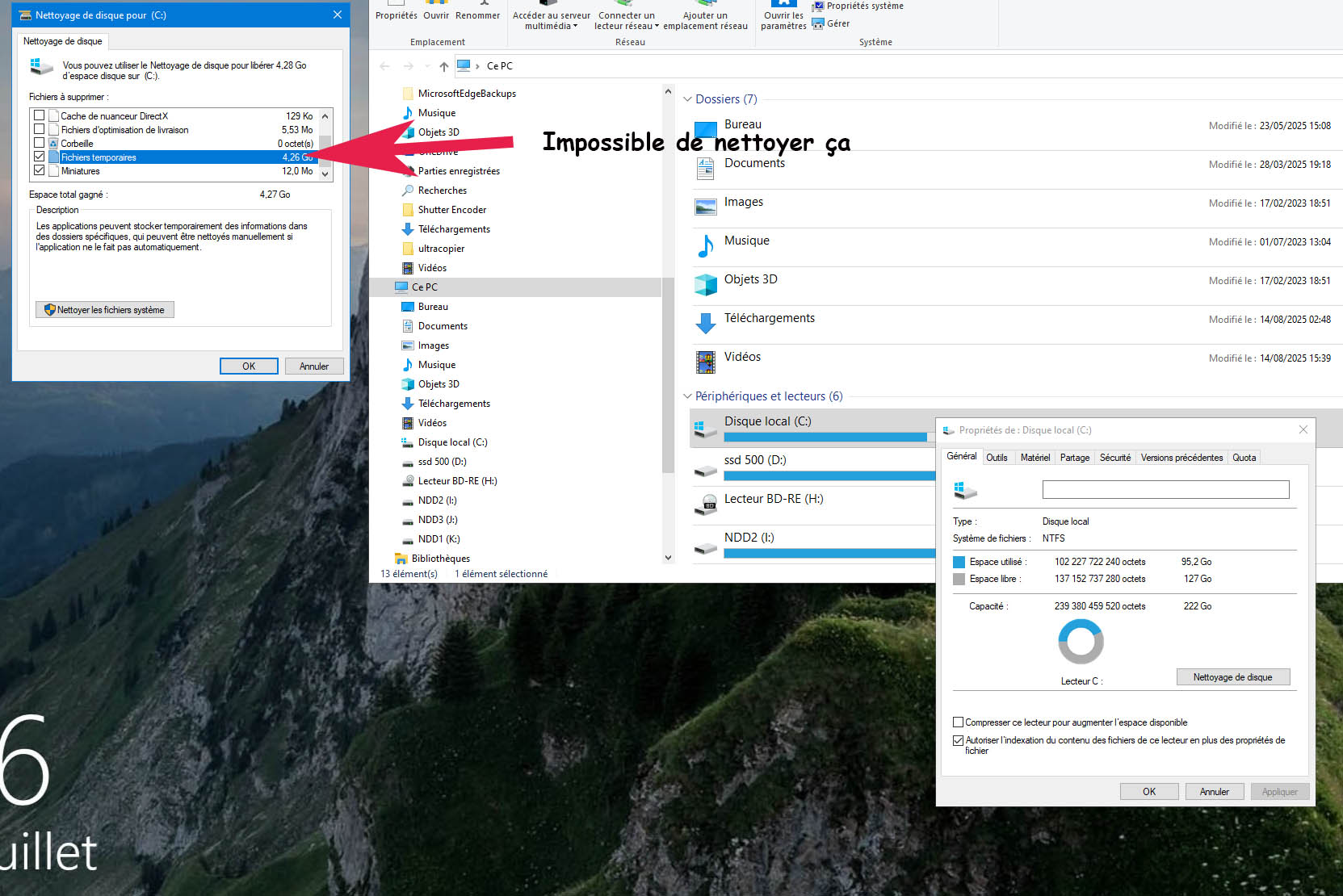
Task: Switch to Outils tab in Propriétés
Action: coord(997,458)
